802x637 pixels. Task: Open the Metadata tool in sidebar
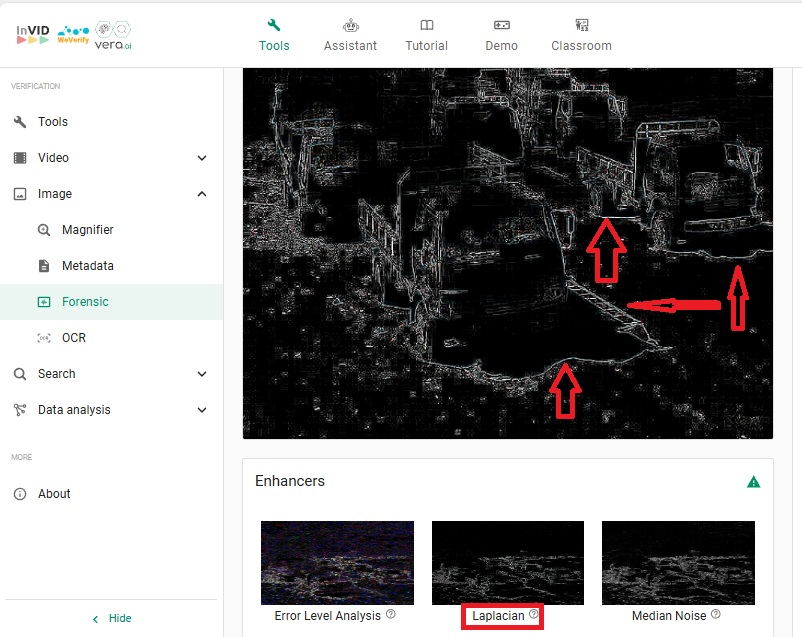pos(87,266)
